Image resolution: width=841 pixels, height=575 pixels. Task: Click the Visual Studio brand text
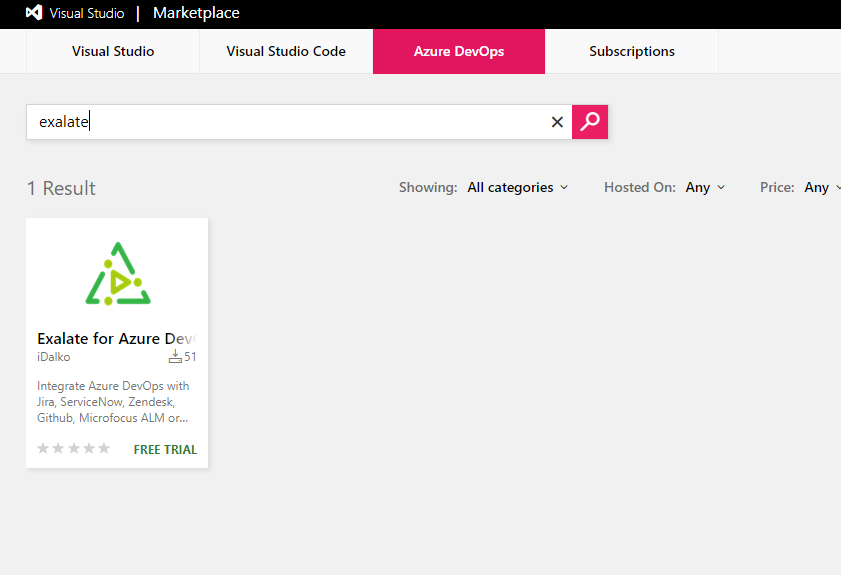pyautogui.click(x=87, y=13)
